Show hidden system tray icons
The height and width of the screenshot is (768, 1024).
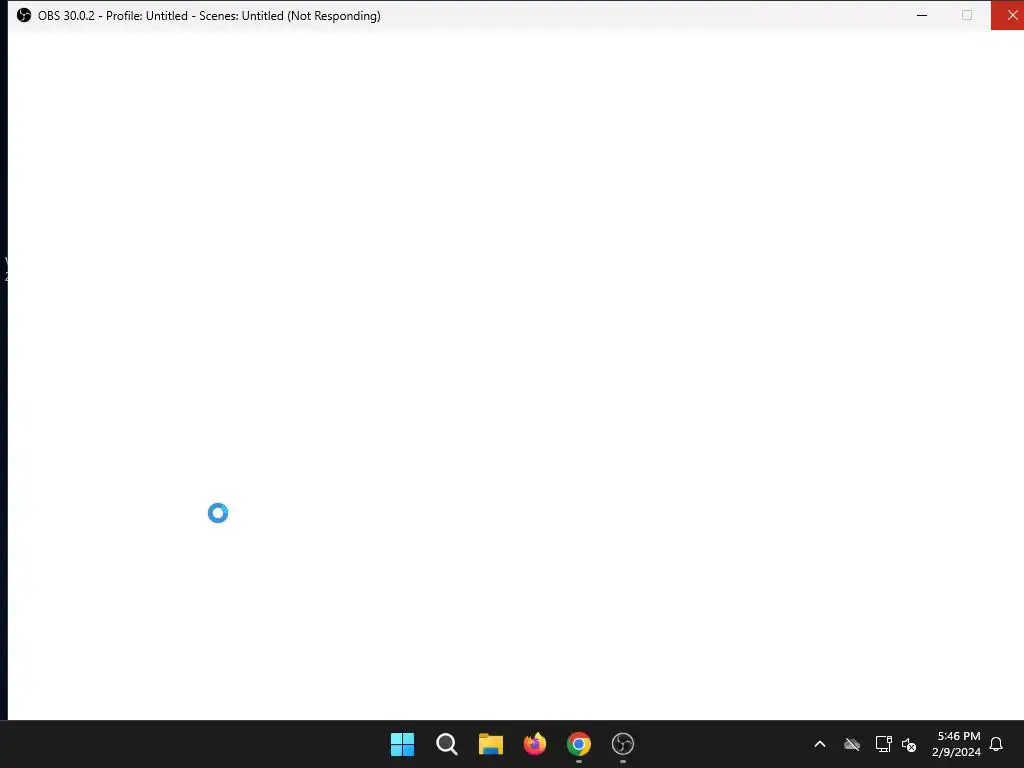point(820,744)
